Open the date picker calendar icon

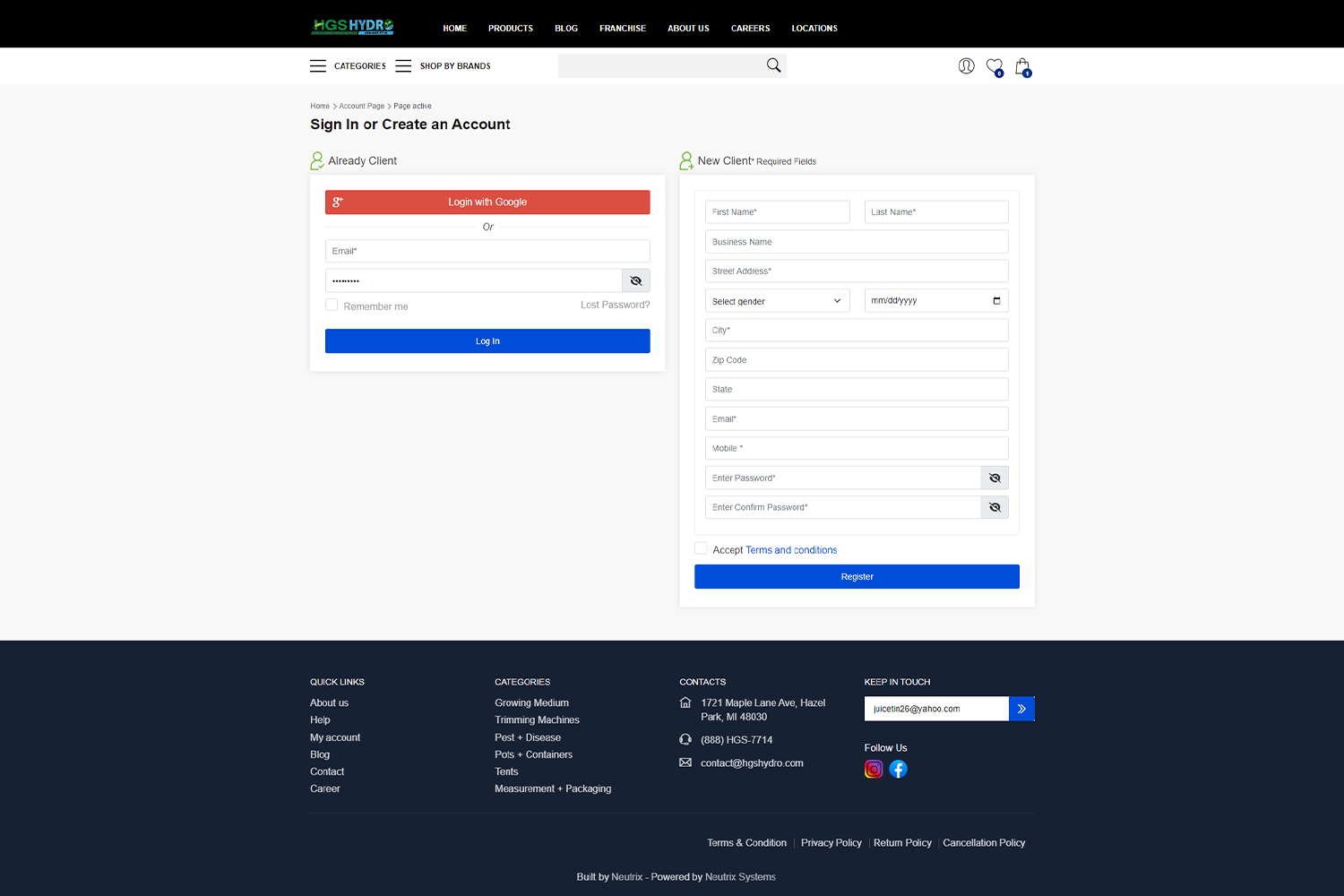pyautogui.click(x=996, y=301)
